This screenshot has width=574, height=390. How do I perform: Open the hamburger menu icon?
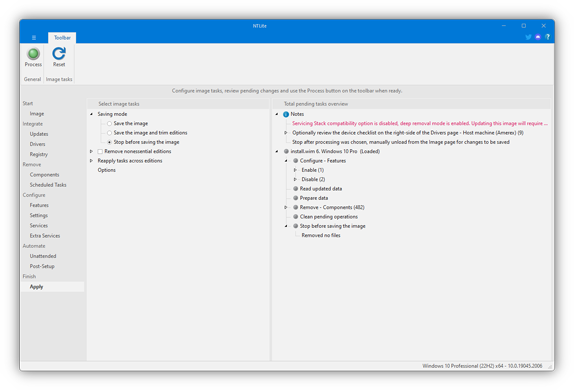(x=34, y=38)
